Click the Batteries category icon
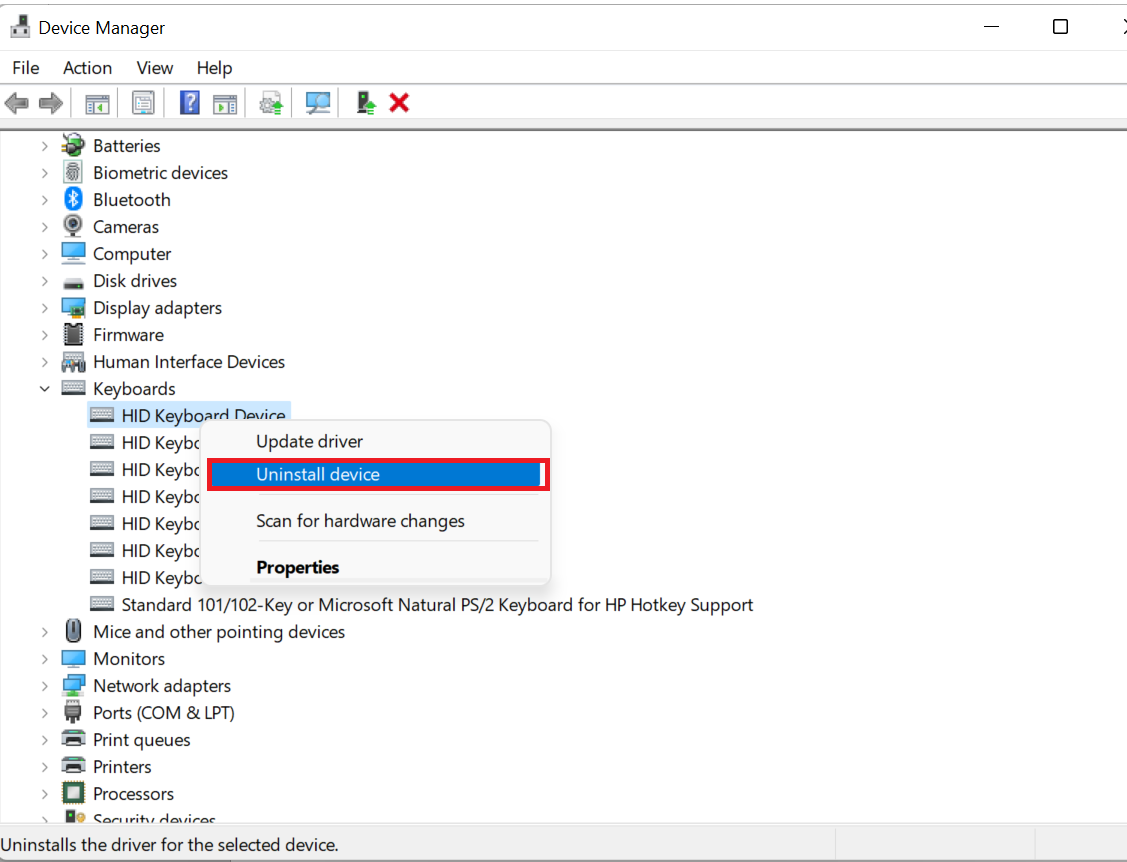 73,145
